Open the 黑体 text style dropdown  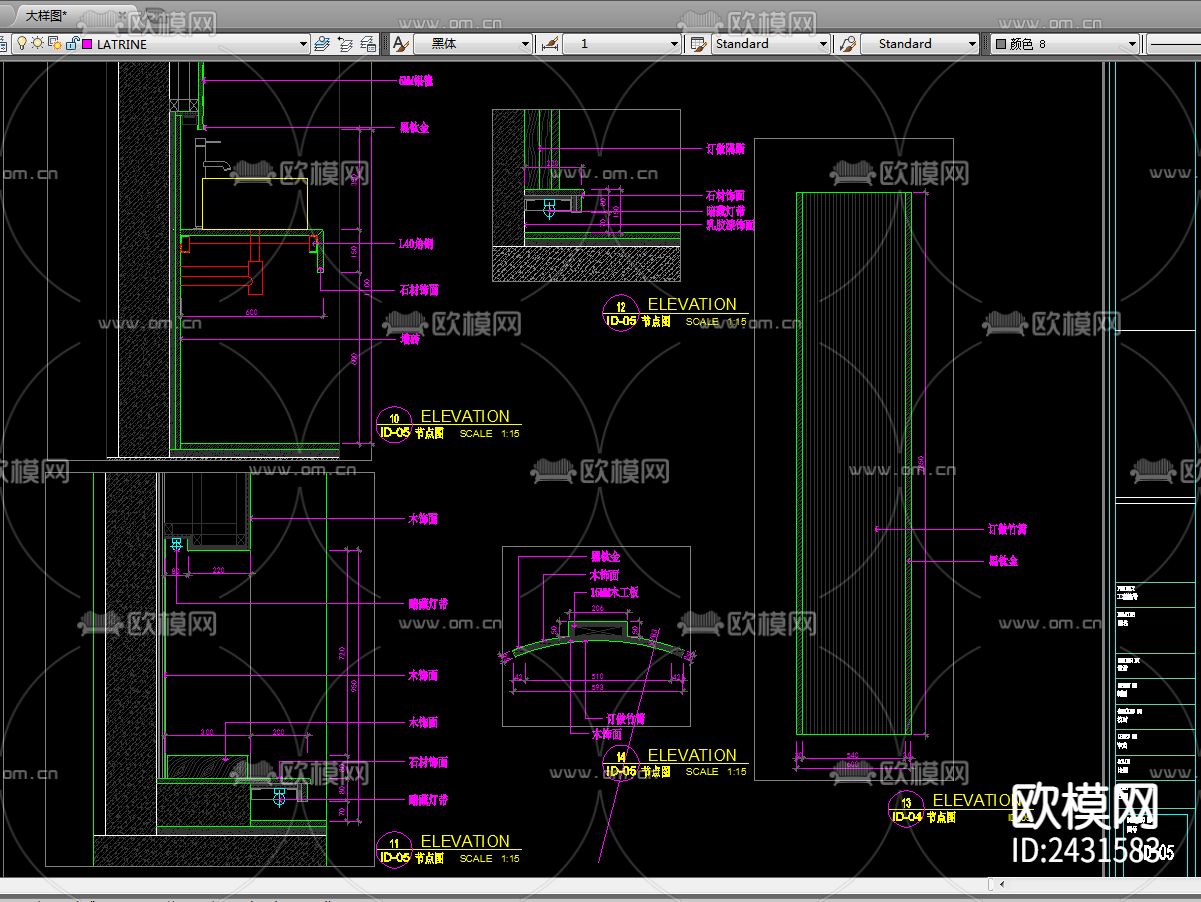[x=525, y=44]
